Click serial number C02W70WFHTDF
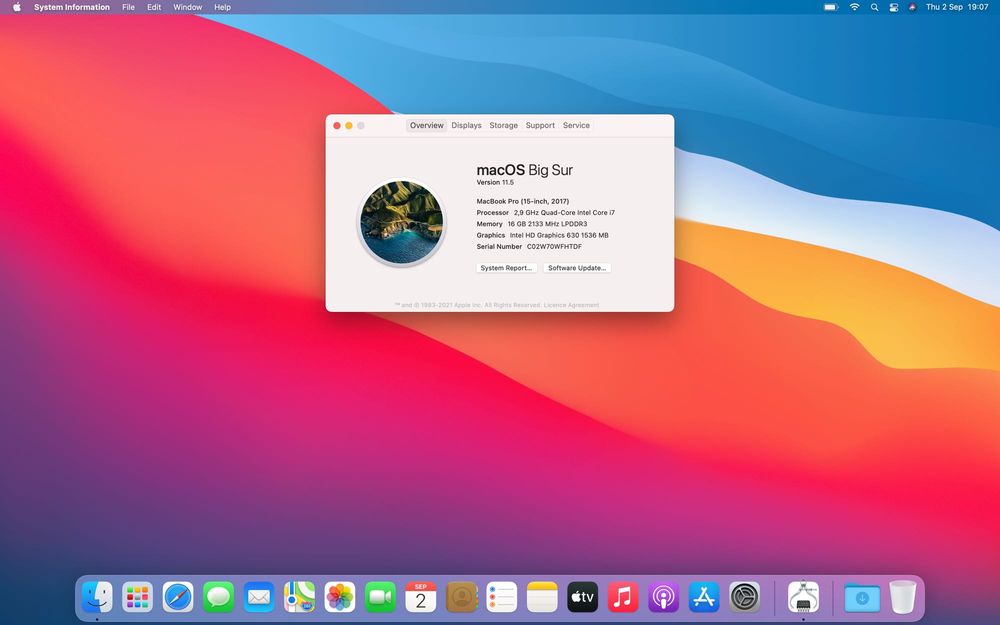Screen dimensions: 1000x625 pos(554,247)
